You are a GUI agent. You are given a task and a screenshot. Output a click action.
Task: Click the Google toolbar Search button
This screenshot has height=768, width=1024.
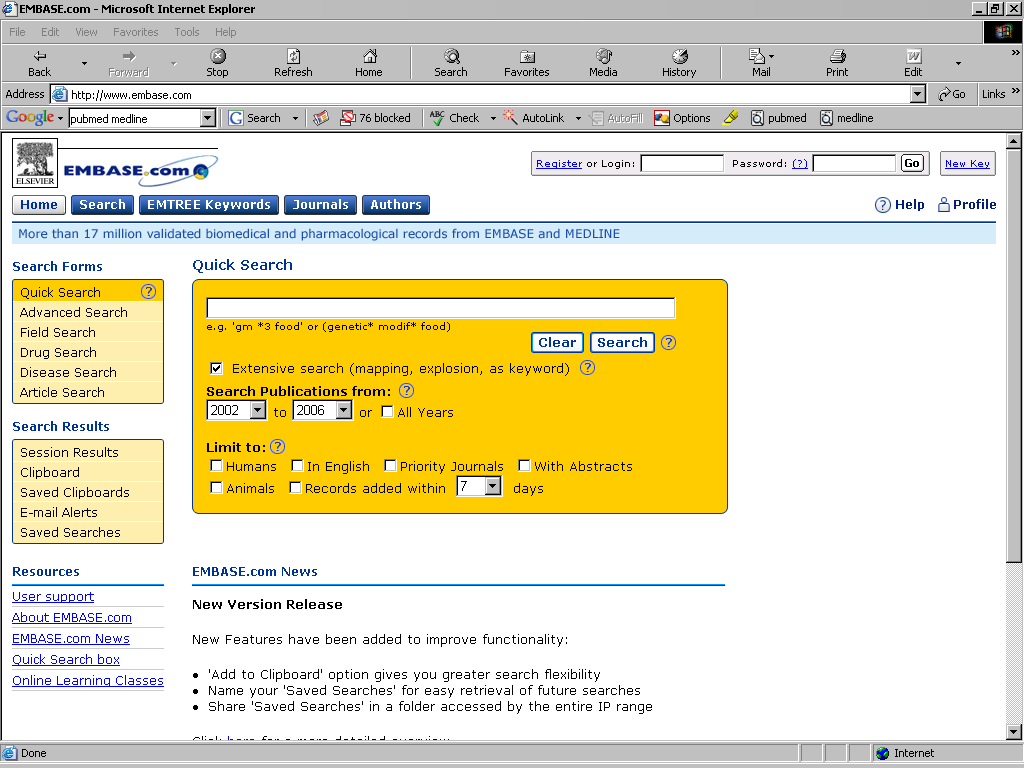tap(255, 118)
